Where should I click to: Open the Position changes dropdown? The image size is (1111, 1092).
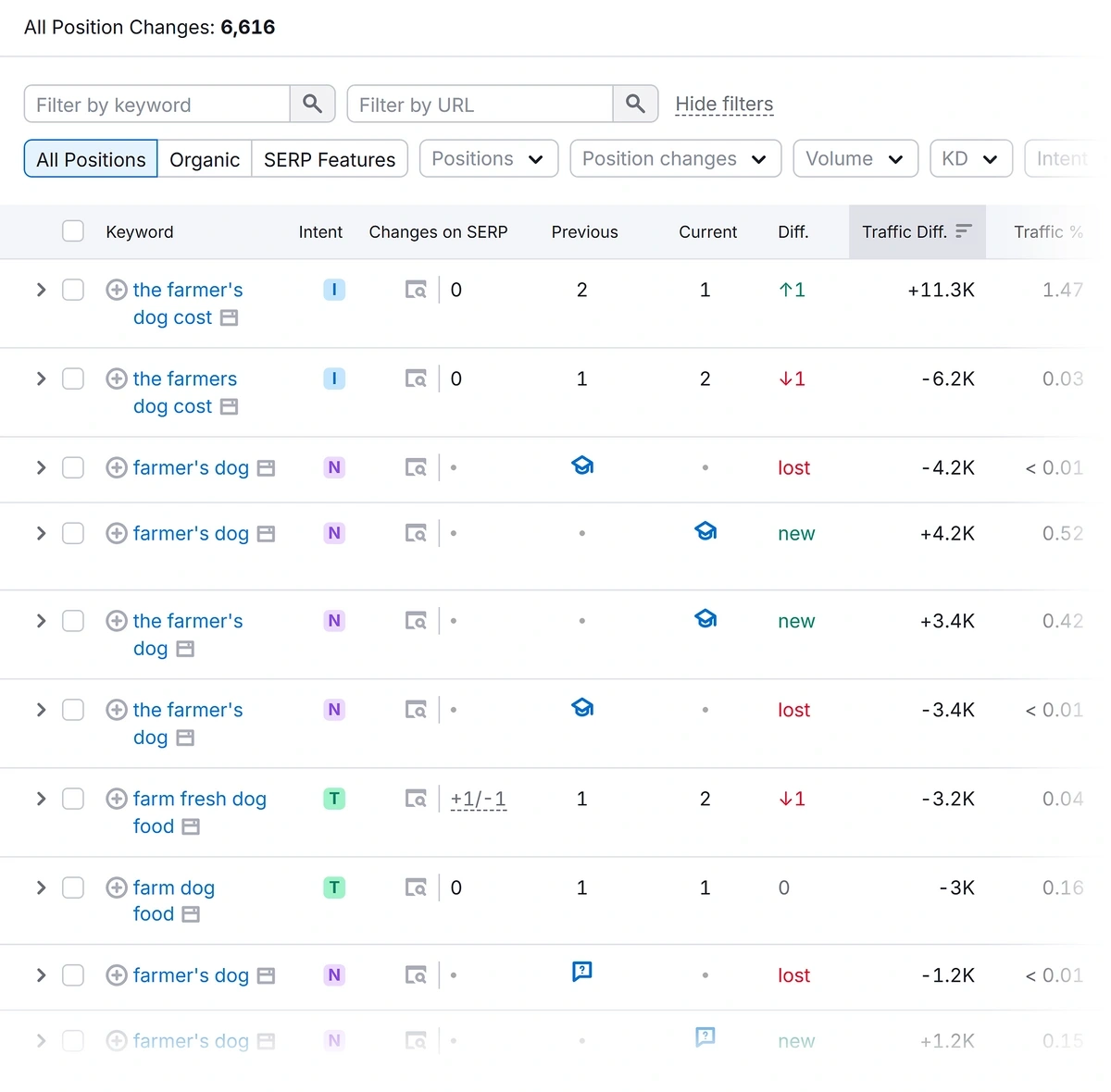676,158
